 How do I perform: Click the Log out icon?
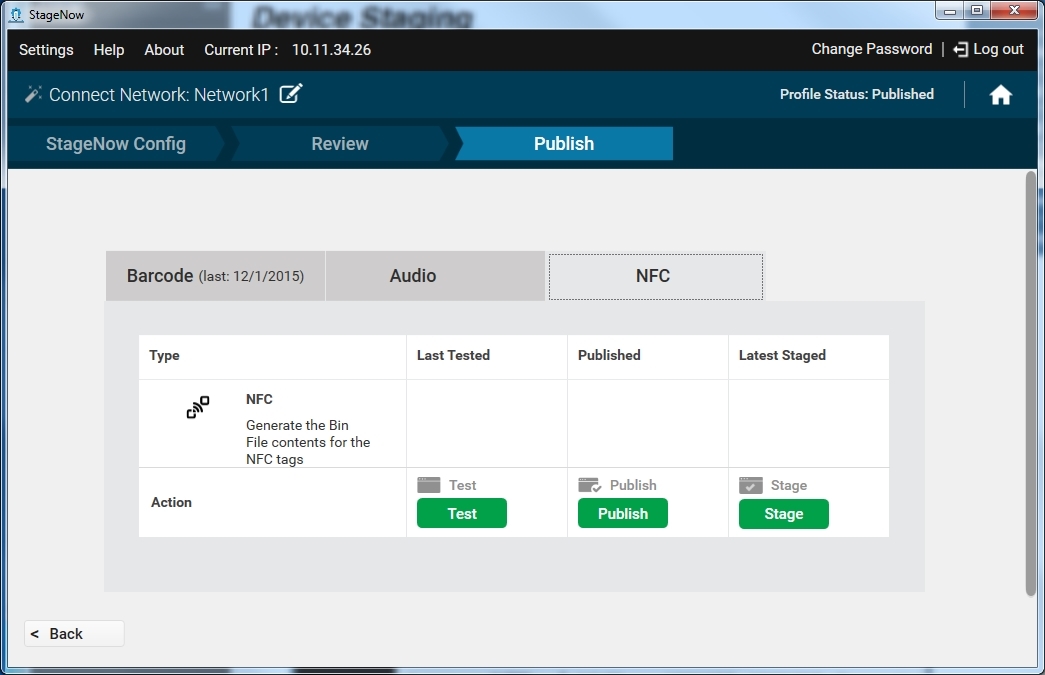[x=960, y=49]
